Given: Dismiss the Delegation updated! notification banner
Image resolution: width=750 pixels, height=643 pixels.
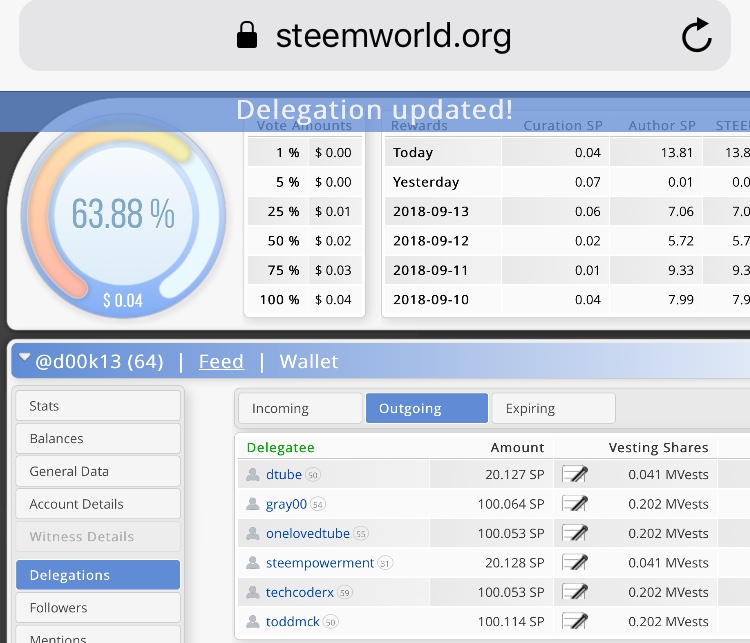Looking at the screenshot, I should [x=375, y=111].
